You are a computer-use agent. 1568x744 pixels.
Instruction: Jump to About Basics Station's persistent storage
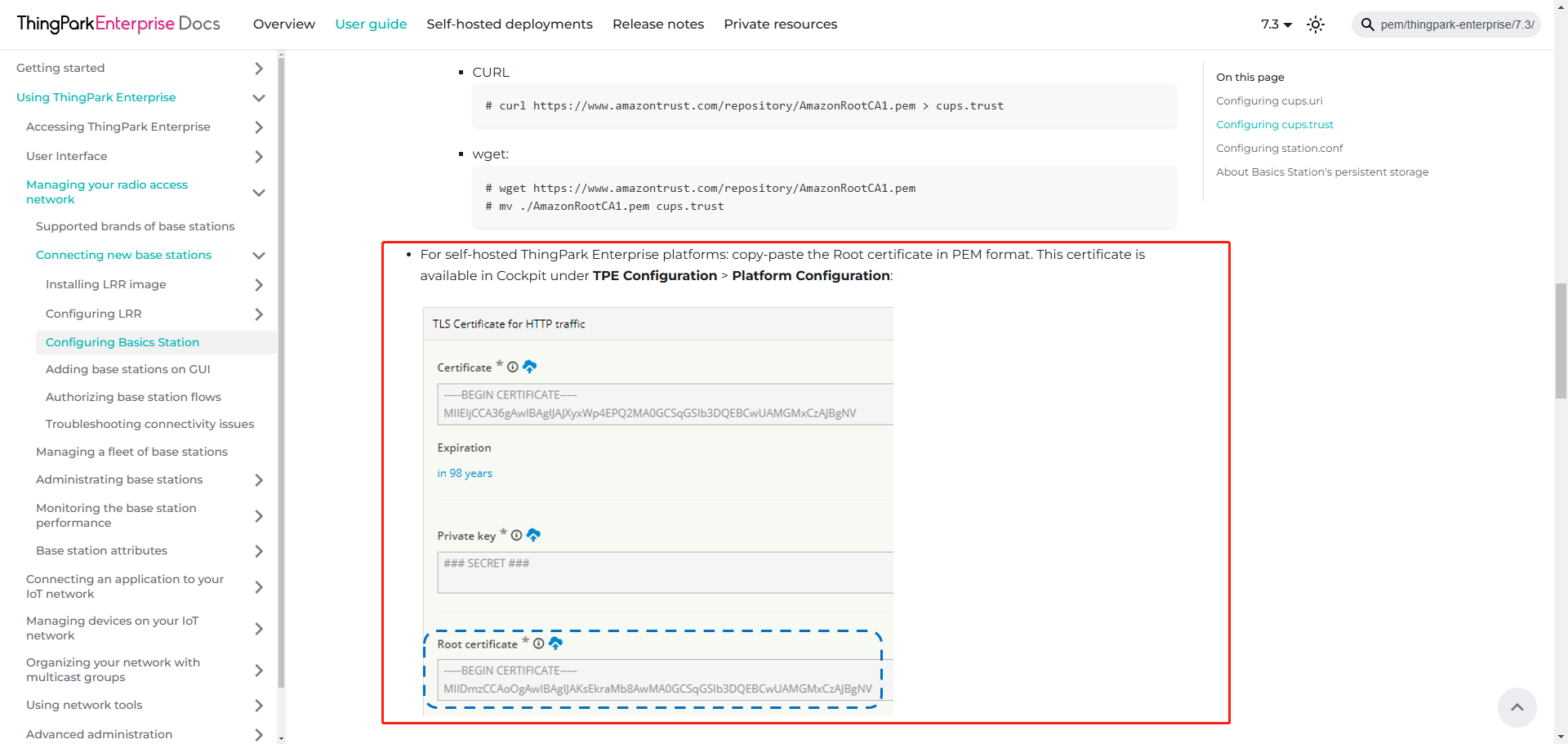(x=1322, y=172)
